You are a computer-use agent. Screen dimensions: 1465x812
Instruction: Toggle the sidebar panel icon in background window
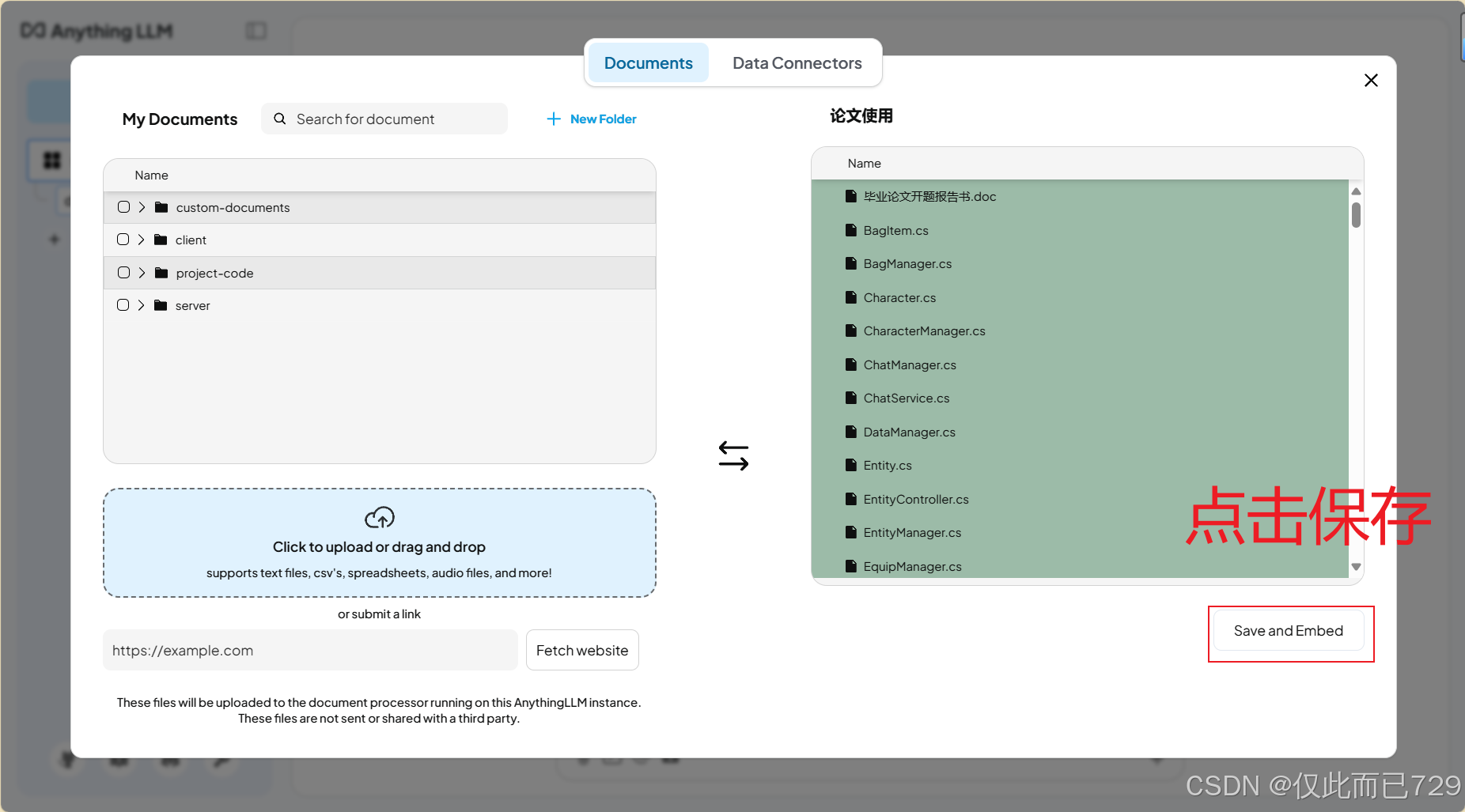click(256, 31)
